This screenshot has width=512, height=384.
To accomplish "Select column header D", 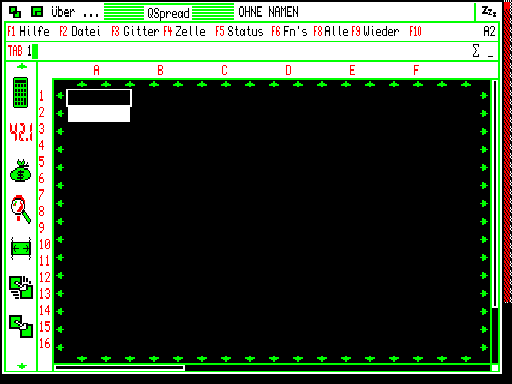I will click(288, 70).
